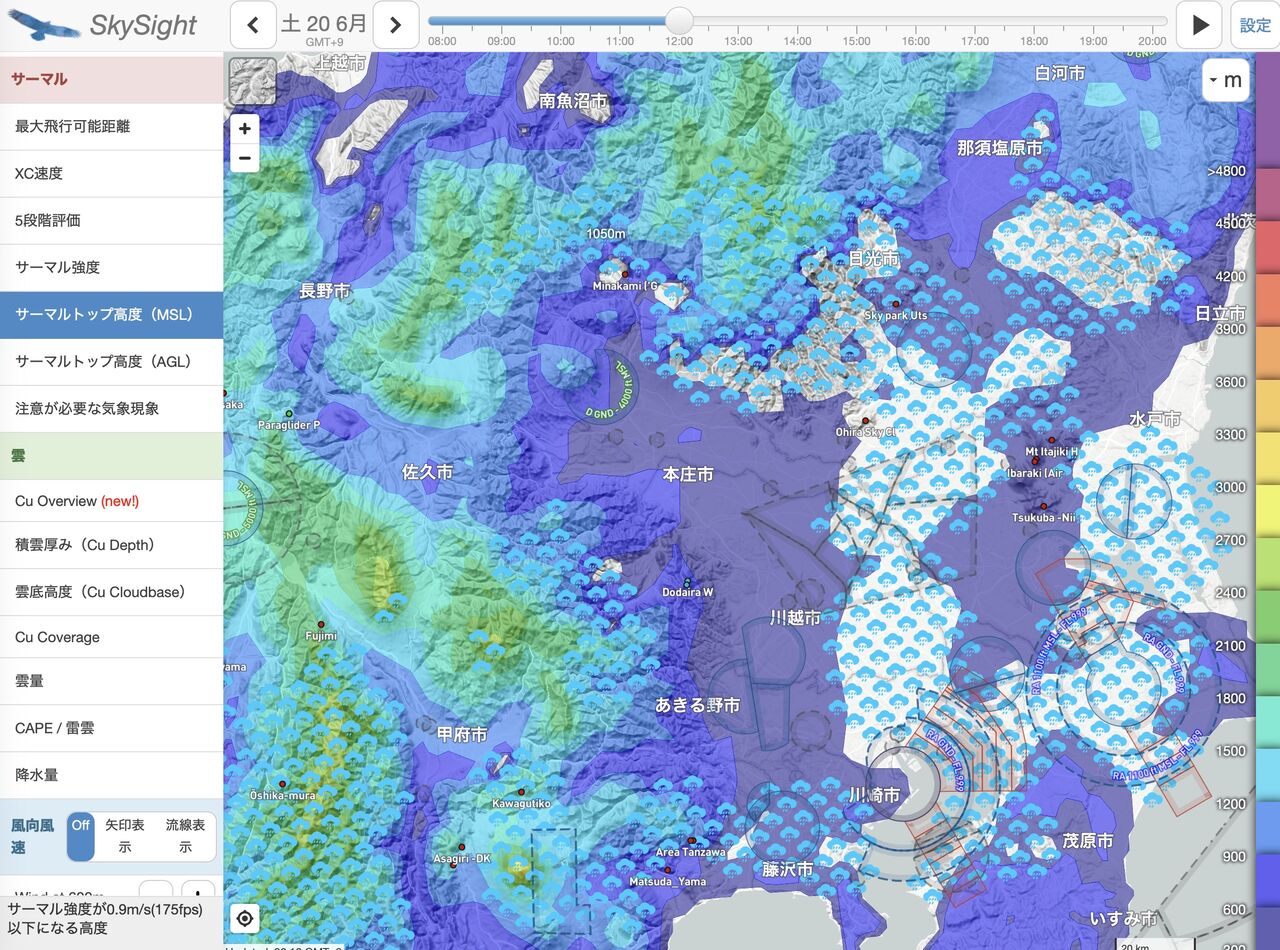Click the 1050m elevation label
Screen dimensions: 1280x950
point(606,234)
